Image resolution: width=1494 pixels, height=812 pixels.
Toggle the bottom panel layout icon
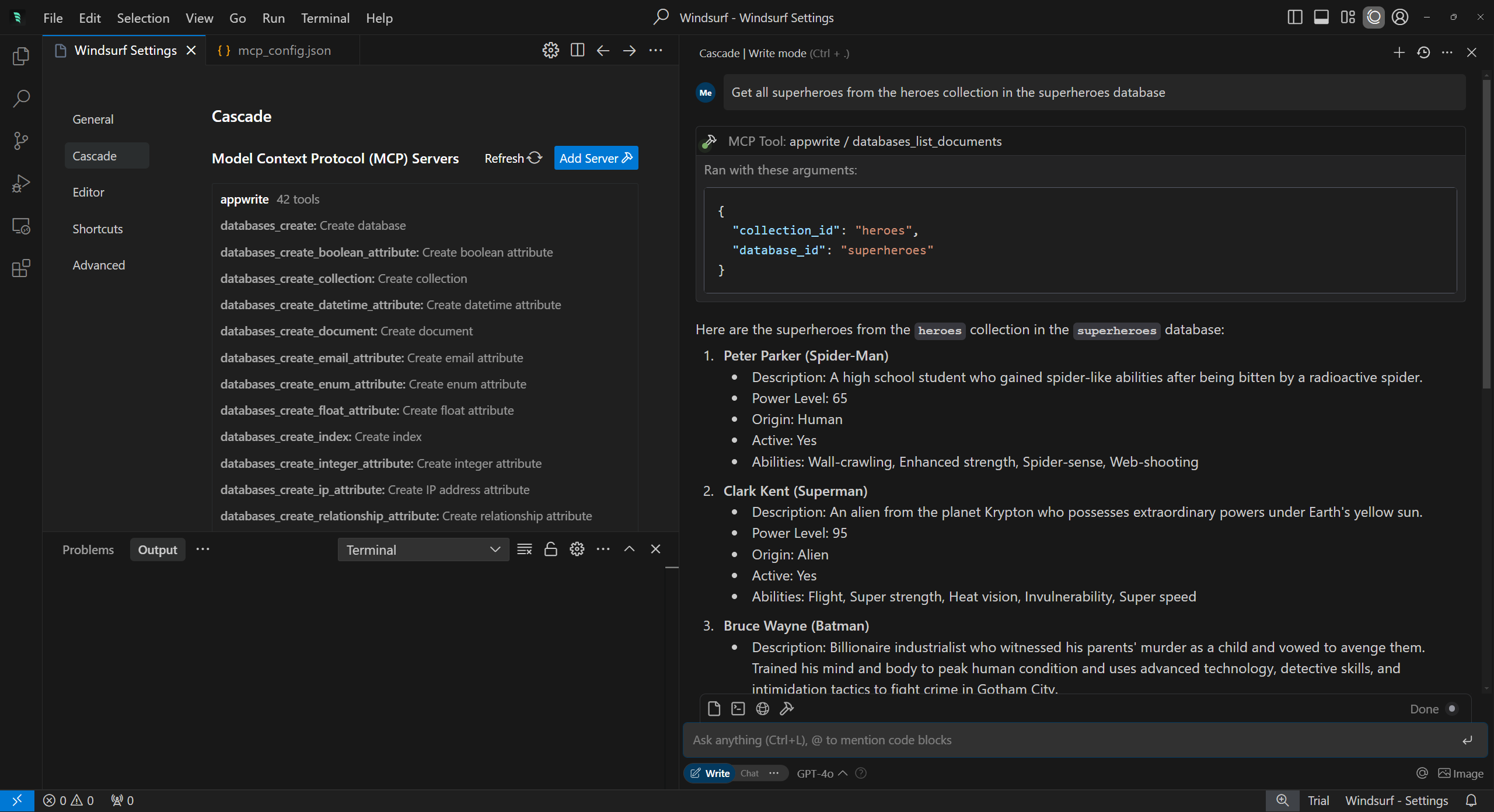[x=1321, y=17]
